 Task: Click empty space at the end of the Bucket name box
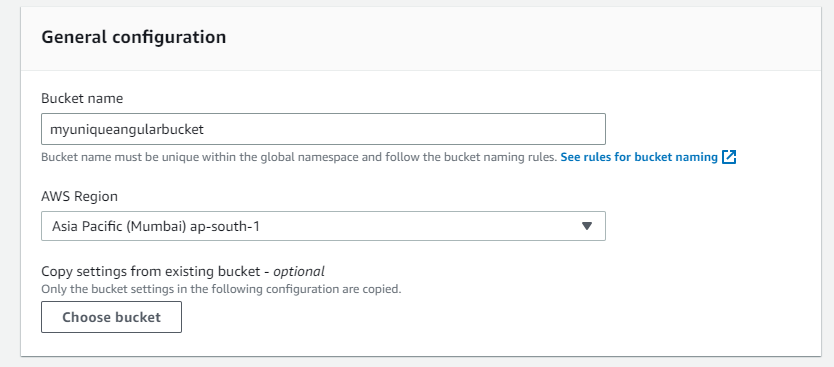[404, 129]
